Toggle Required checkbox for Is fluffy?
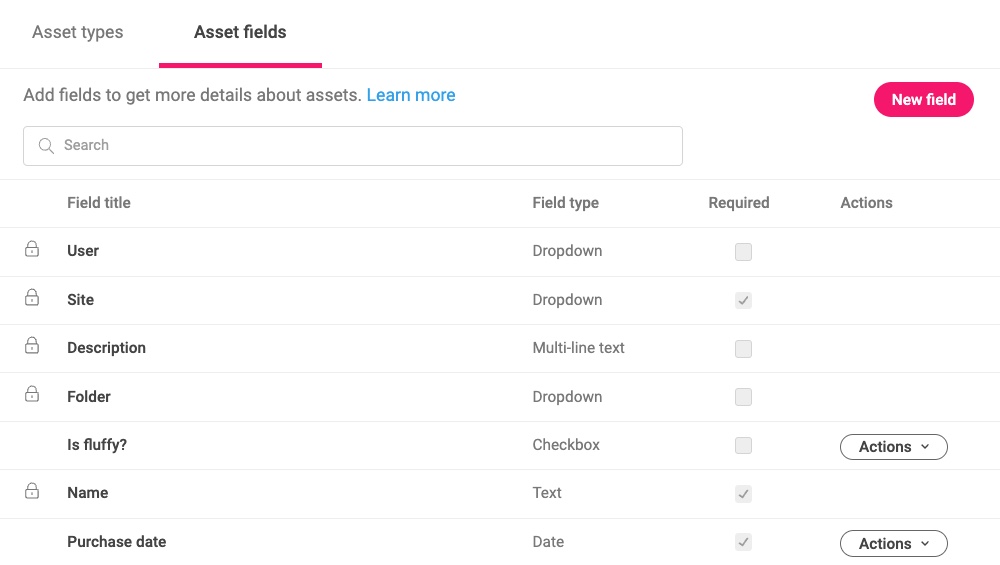Viewport: 1000px width, 565px height. pyautogui.click(x=743, y=445)
